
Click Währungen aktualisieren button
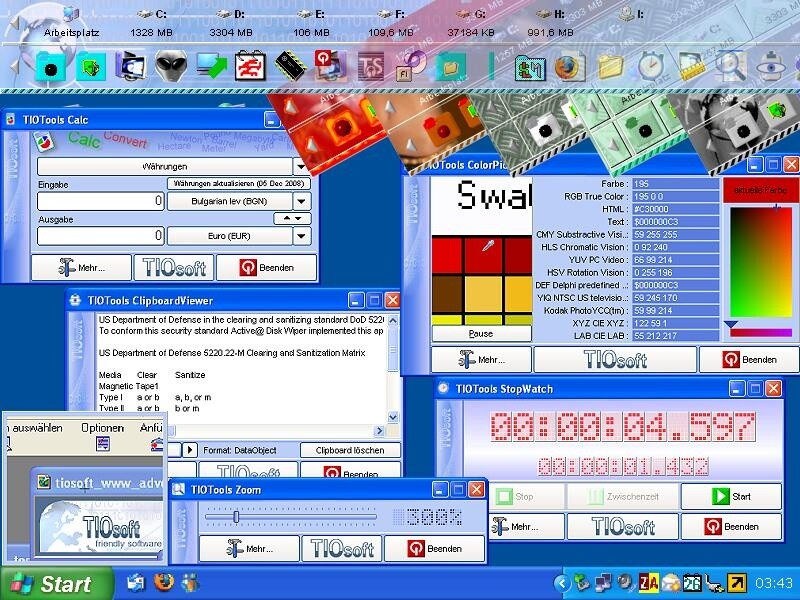239,183
